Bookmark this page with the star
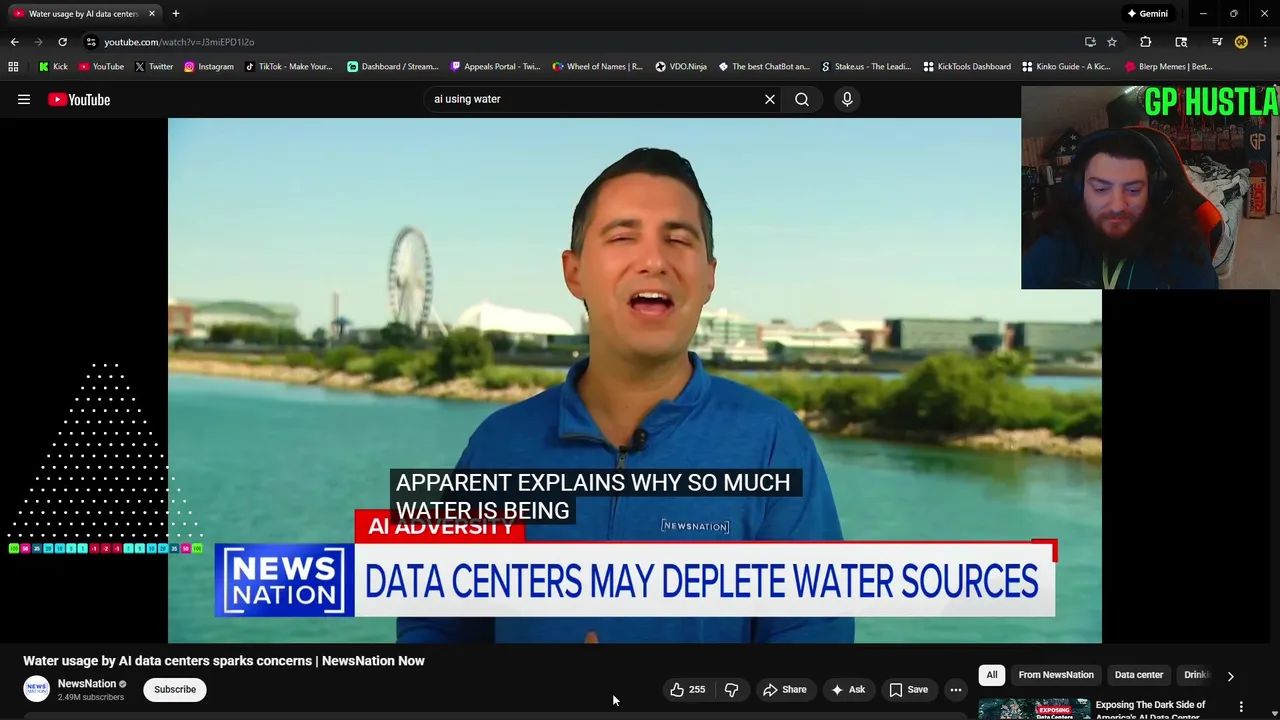Viewport: 1280px width, 720px height. (x=1112, y=42)
